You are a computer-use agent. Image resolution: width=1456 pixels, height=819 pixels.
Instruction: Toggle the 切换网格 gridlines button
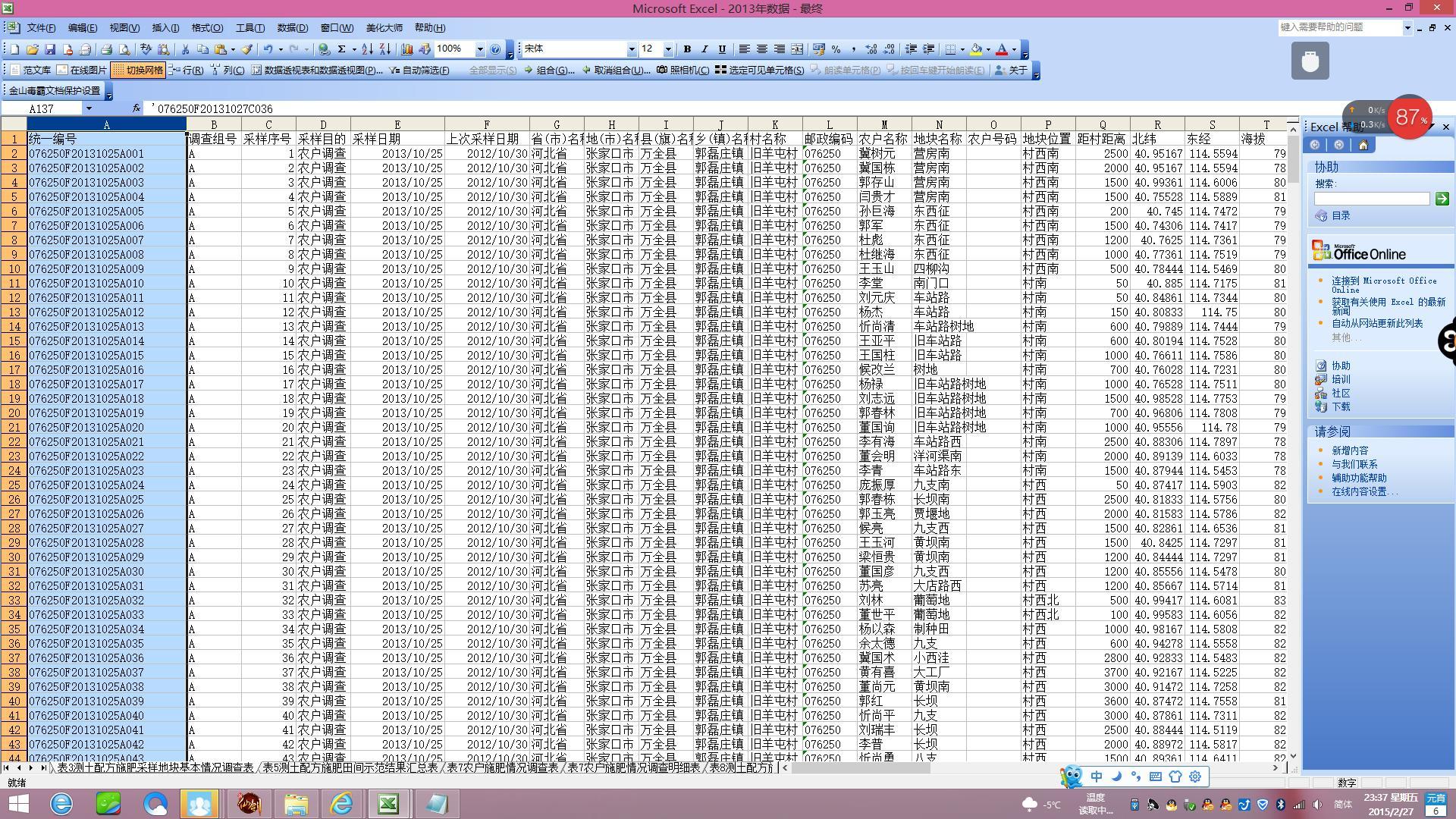[139, 71]
